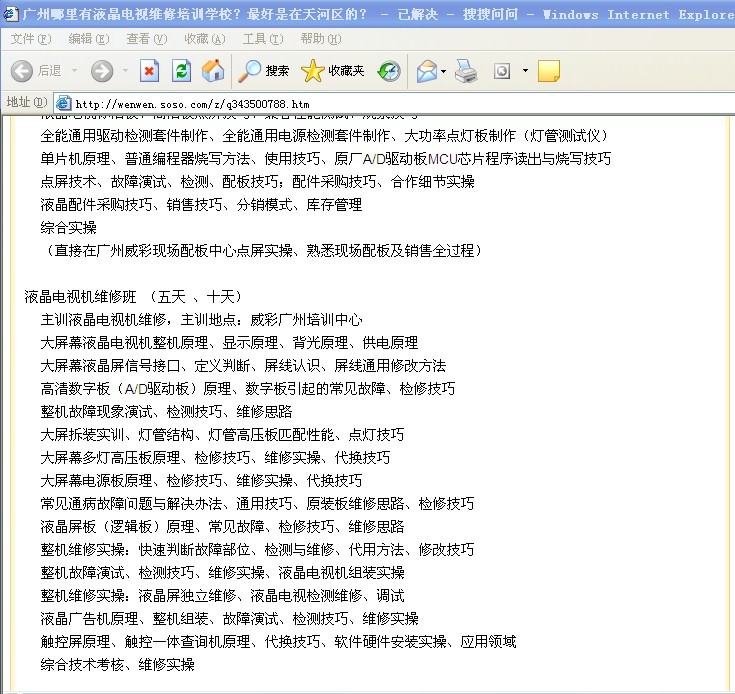Expand the Mail button dropdown arrow
Viewport: 735px width, 694px height.
pyautogui.click(x=444, y=71)
